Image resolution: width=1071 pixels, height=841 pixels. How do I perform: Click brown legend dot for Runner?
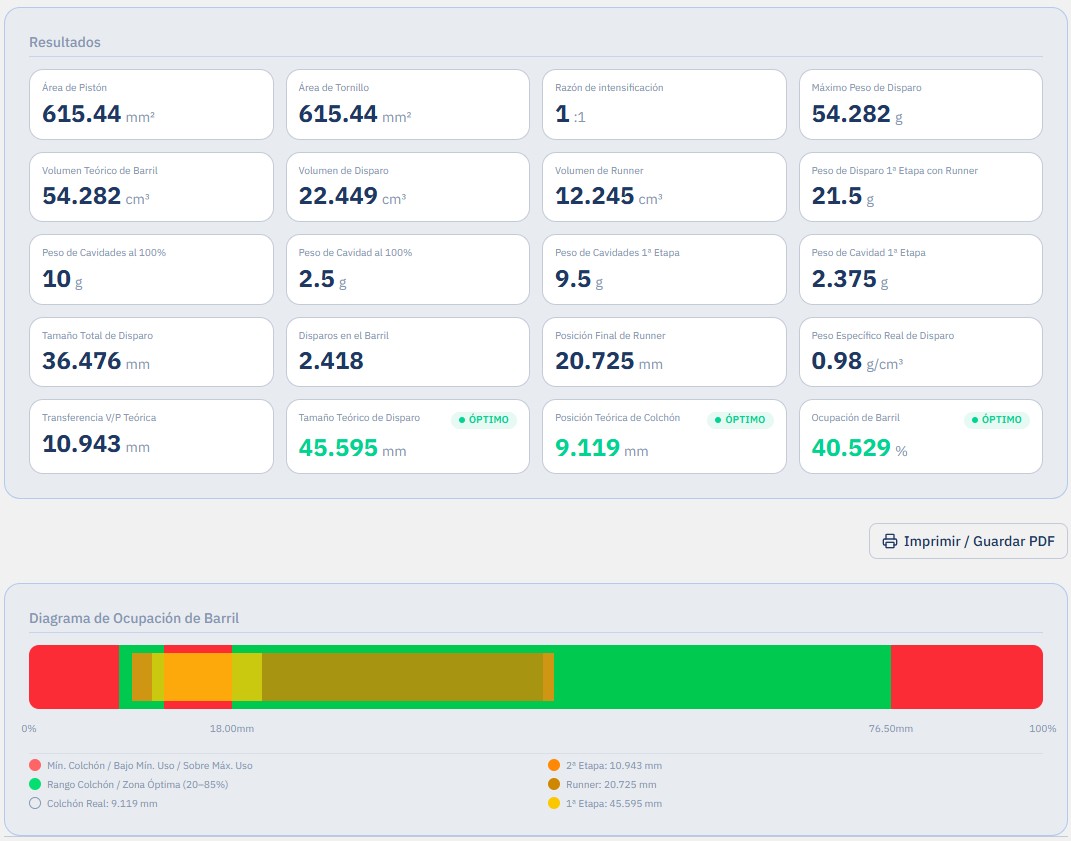pos(554,784)
